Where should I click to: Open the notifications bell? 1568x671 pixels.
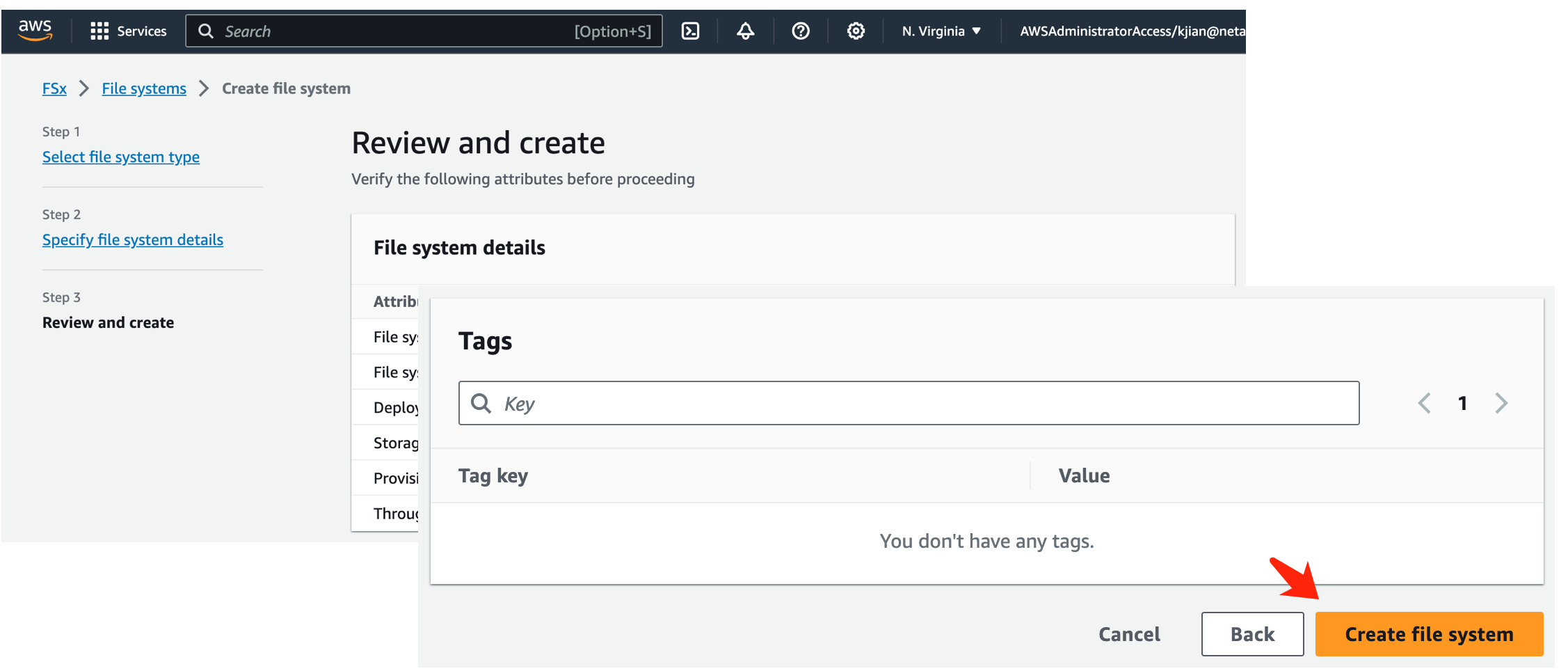745,31
